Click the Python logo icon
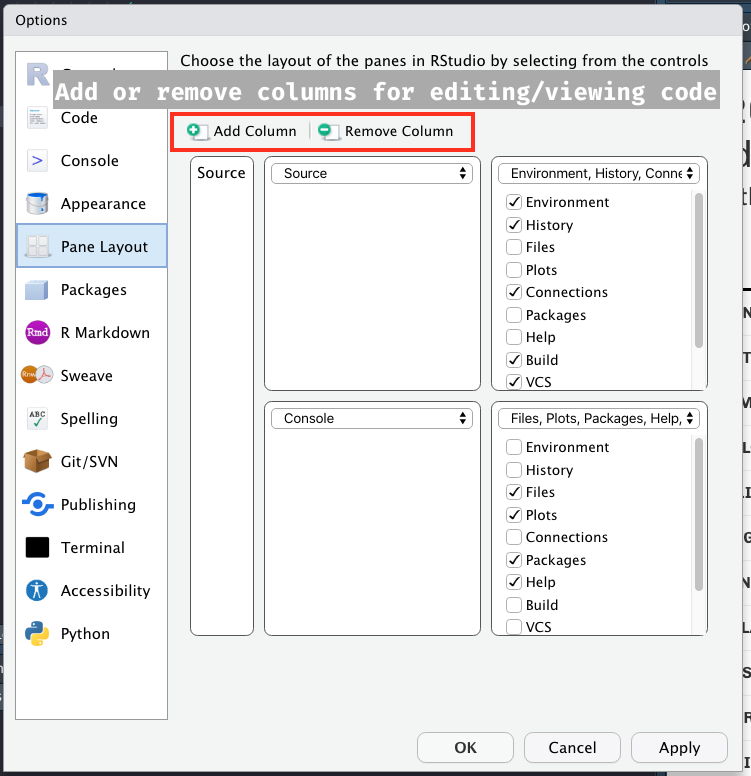This screenshot has width=751, height=776. (37, 633)
